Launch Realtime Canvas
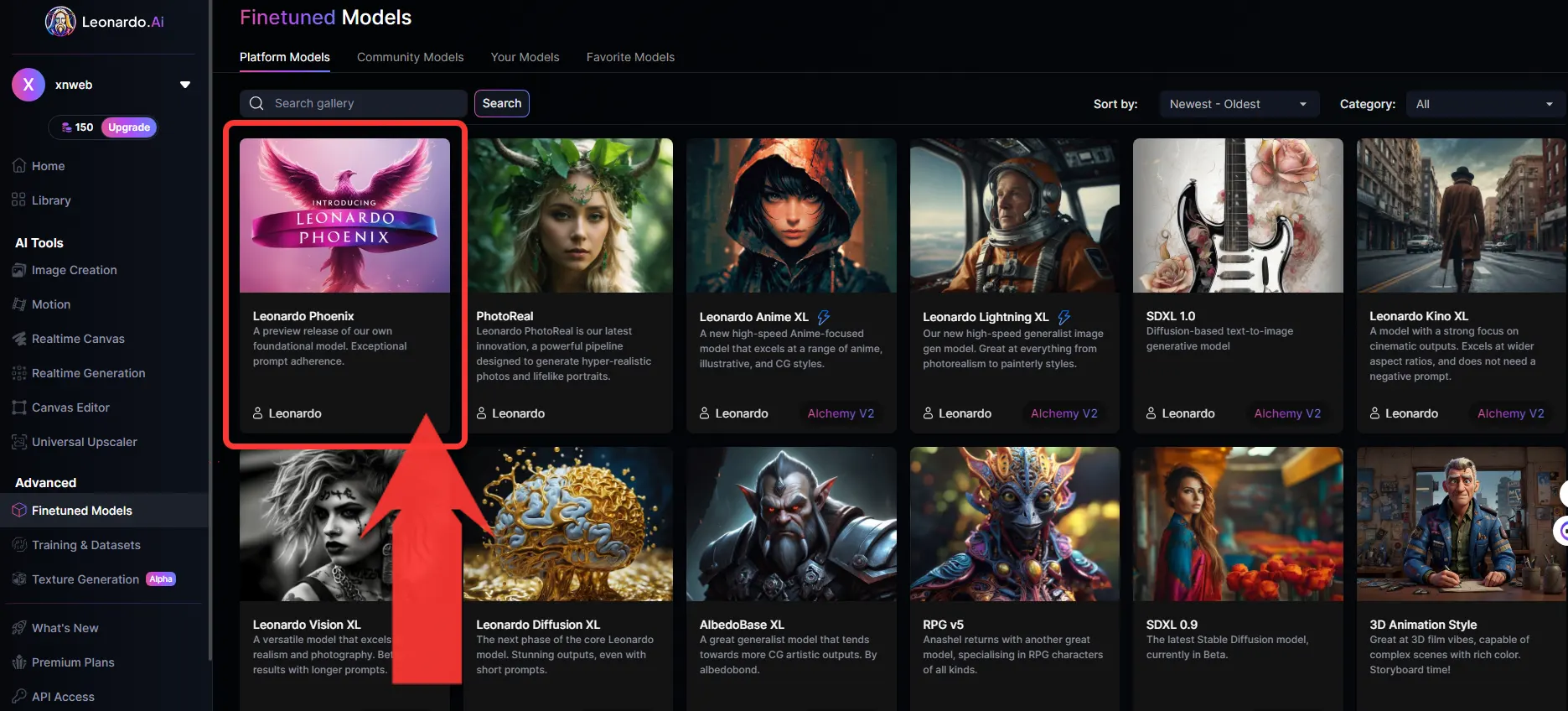The image size is (1568, 711). tap(68, 339)
